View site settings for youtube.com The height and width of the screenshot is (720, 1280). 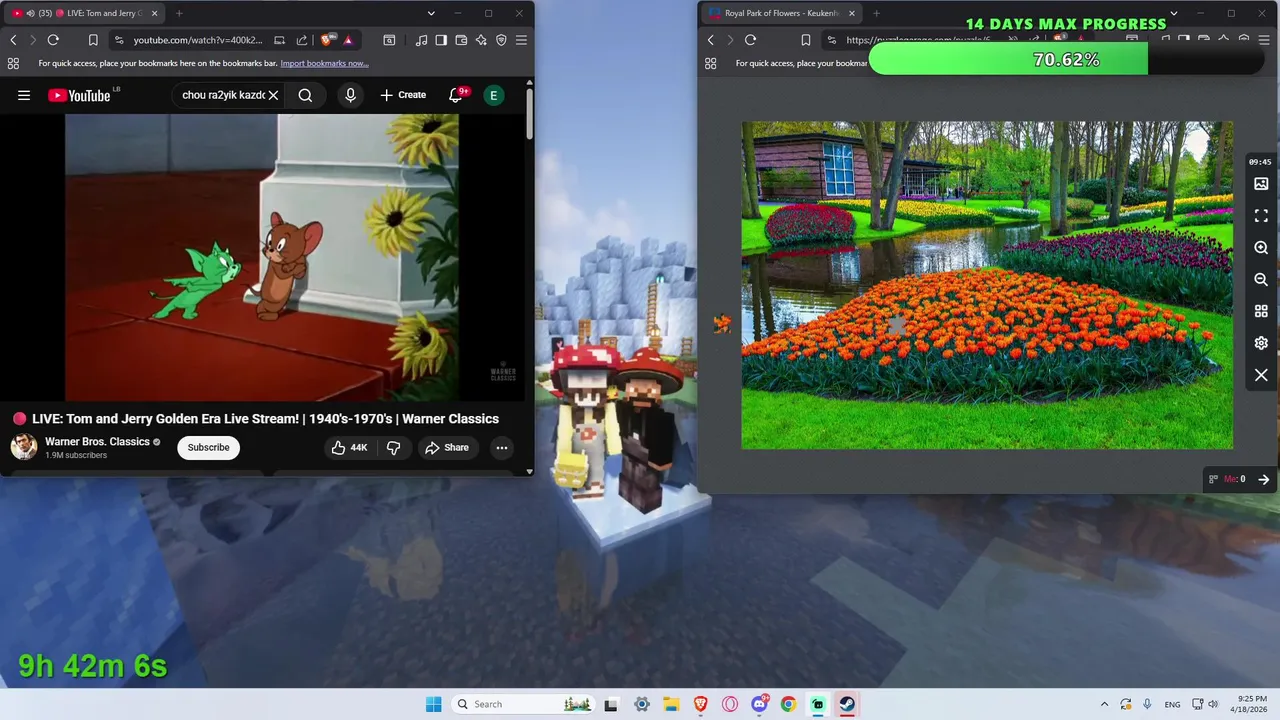pos(119,40)
